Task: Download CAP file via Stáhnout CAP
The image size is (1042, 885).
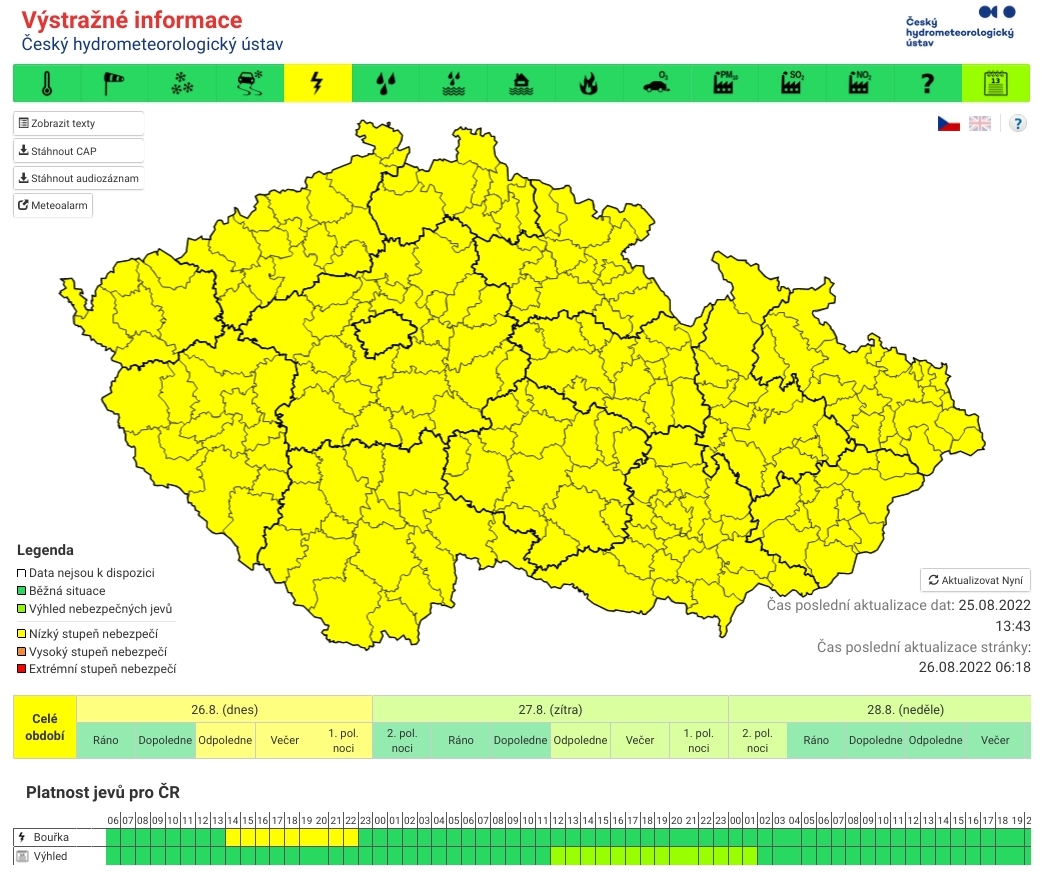Action: 78,151
